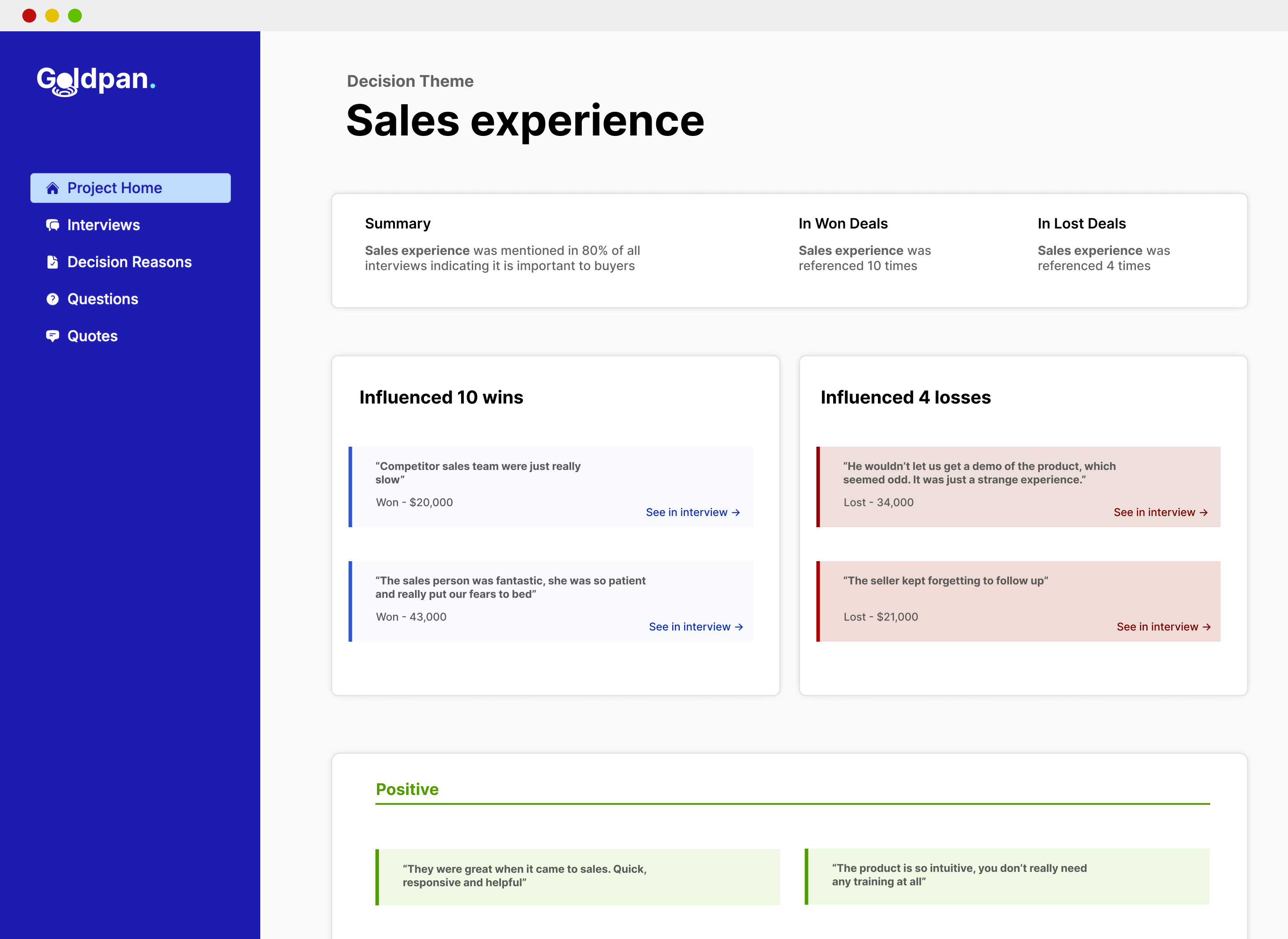
Task: Click the Quotes icon in sidebar
Action: pyautogui.click(x=52, y=335)
